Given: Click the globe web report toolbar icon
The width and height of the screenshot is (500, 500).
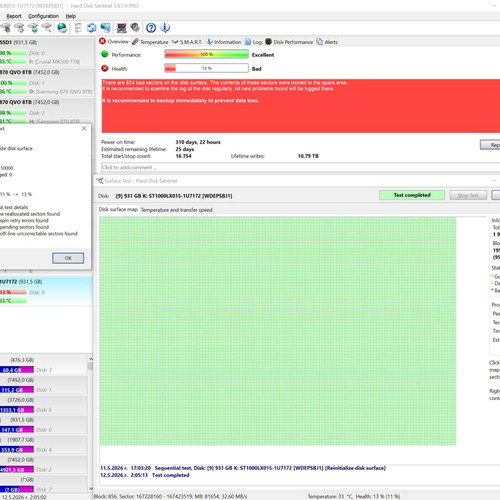Looking at the screenshot, I should 62,28.
